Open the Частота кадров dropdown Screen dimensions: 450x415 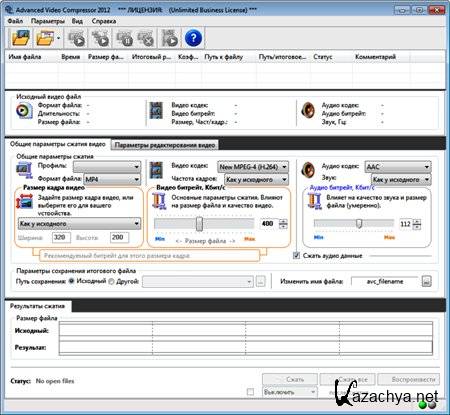(x=256, y=179)
